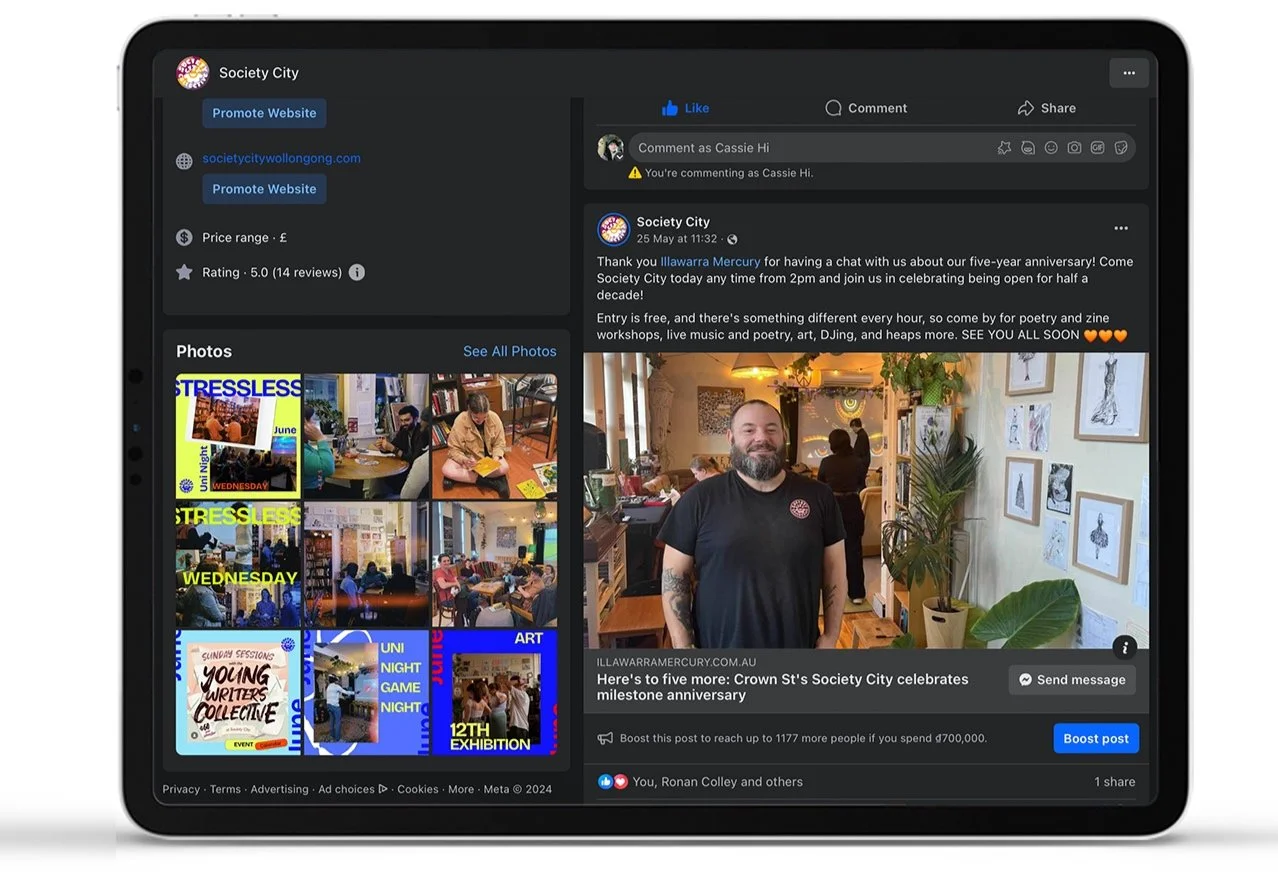Click the '1 share' count
The height and width of the screenshot is (894, 1278).
click(x=1114, y=782)
